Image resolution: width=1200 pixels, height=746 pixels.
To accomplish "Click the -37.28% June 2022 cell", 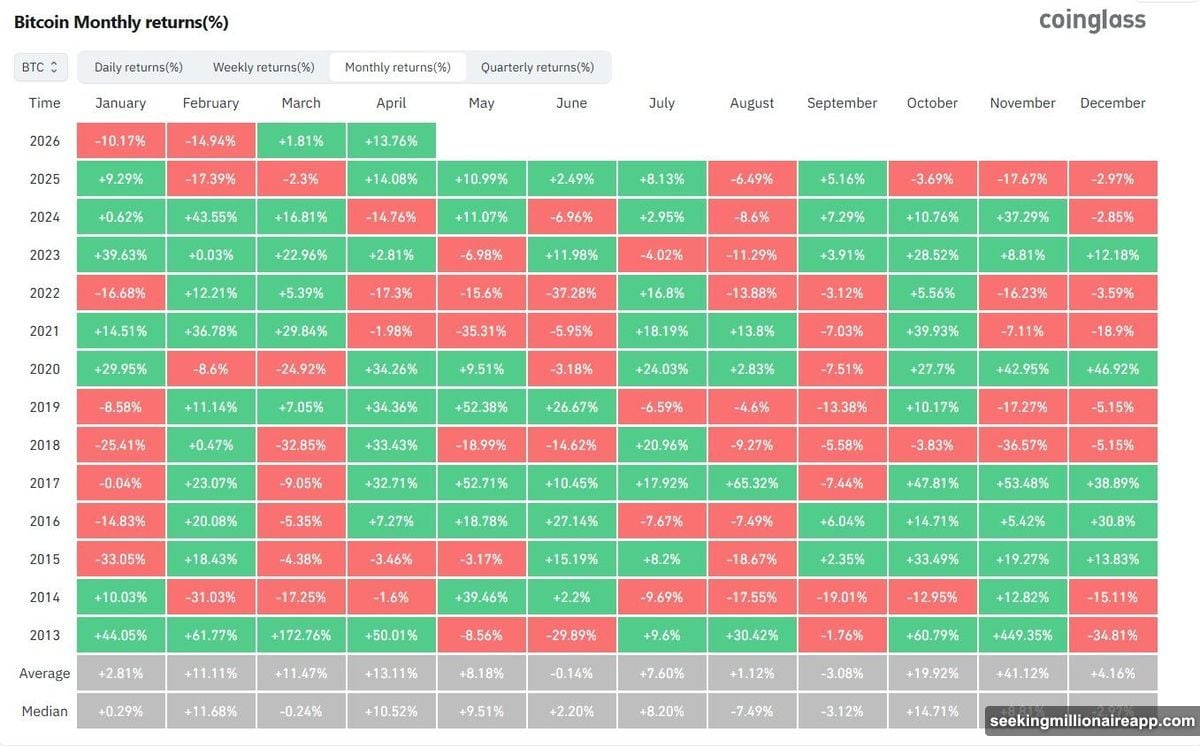I will tap(571, 292).
